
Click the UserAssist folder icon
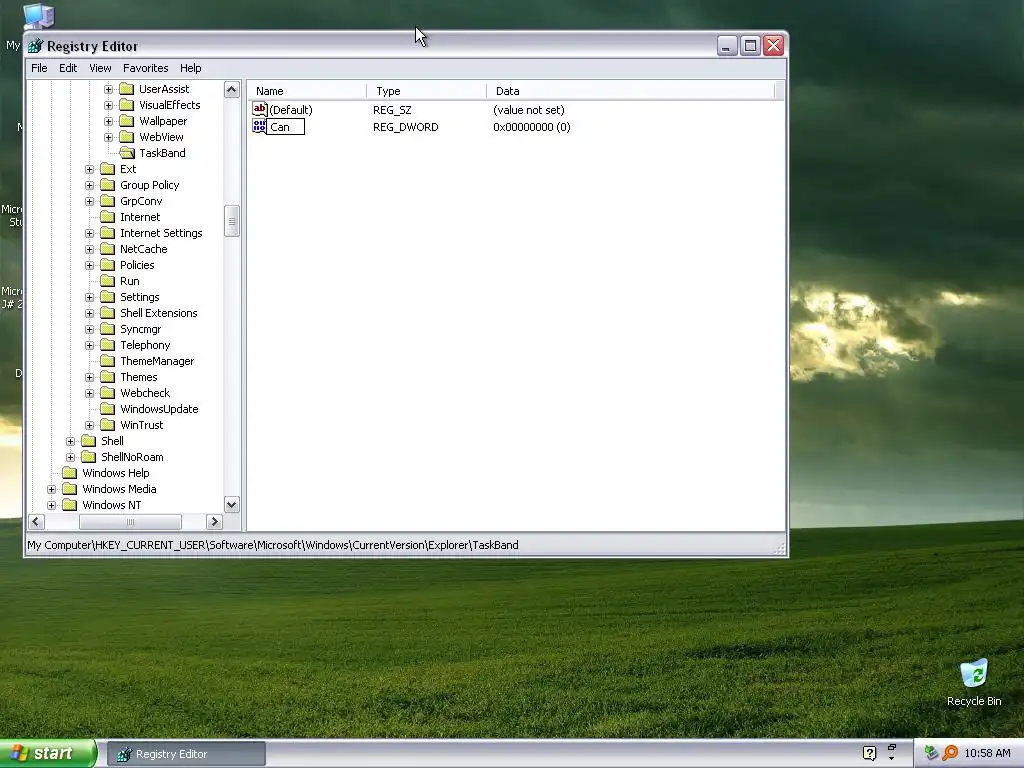pos(127,89)
